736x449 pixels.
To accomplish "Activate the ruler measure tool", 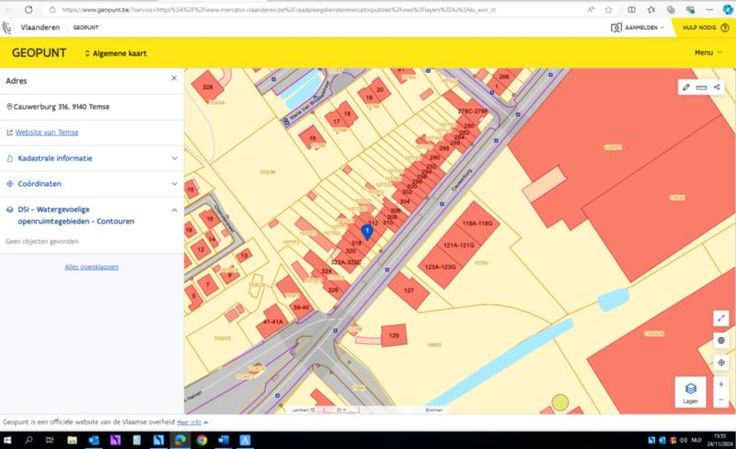I will click(701, 87).
